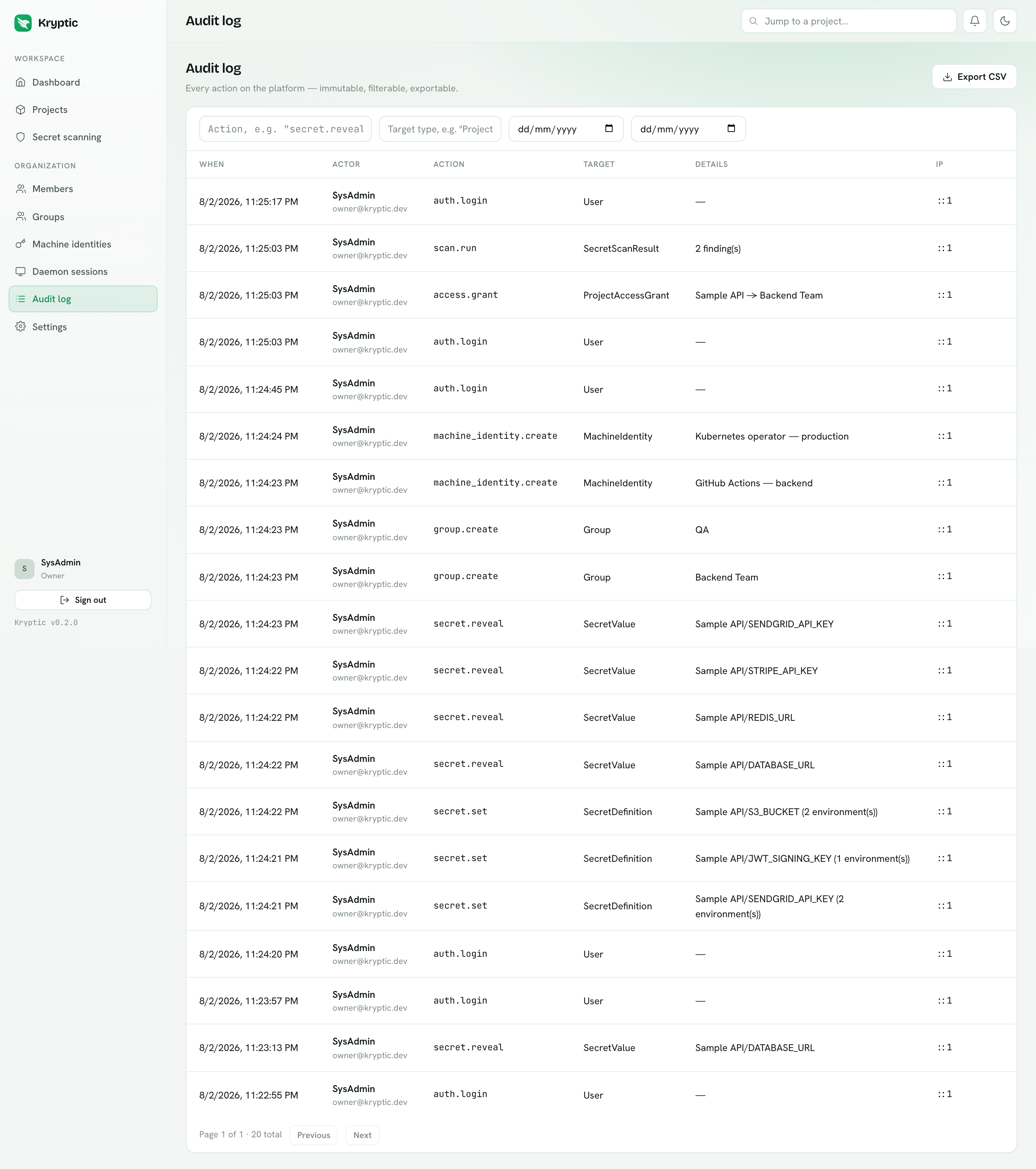Click 'Sample API/S3_BUCKET' details cell
This screenshot has width=1036, height=1169.
point(787,811)
